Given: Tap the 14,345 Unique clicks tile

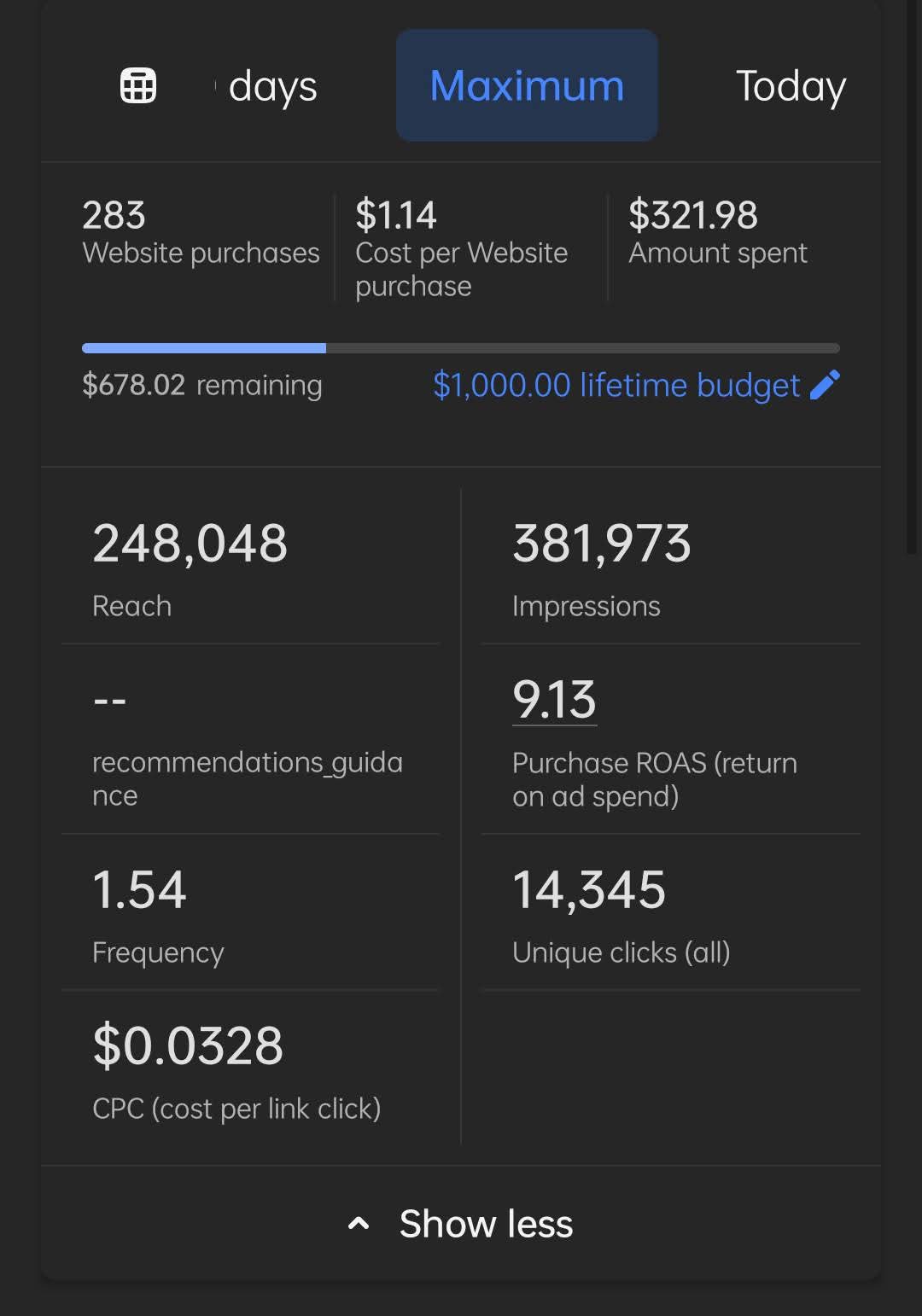Looking at the screenshot, I should (x=670, y=913).
